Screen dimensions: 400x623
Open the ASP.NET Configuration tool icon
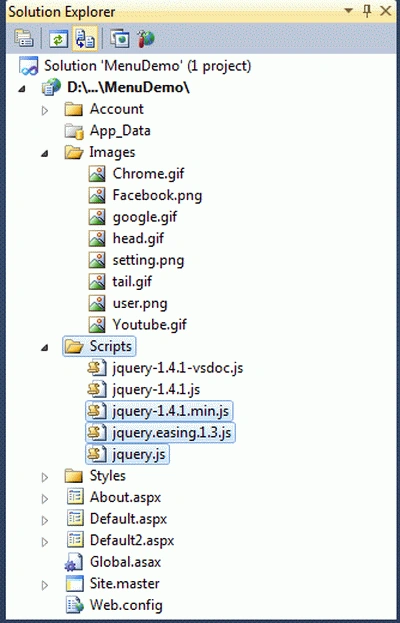(x=146, y=39)
